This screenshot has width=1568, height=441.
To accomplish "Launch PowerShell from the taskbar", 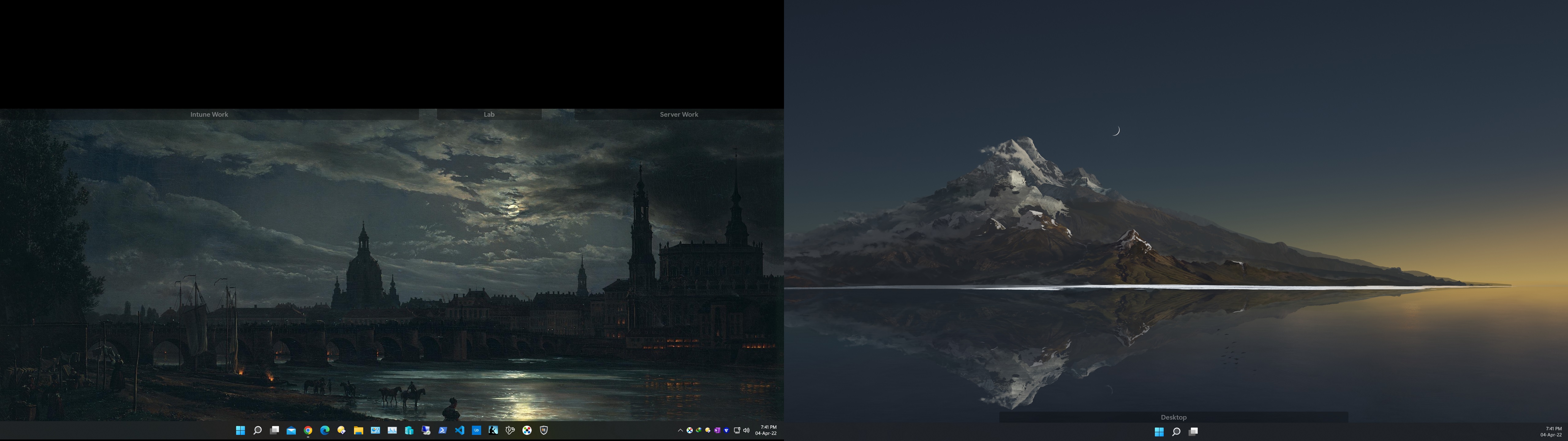I will coord(443,430).
